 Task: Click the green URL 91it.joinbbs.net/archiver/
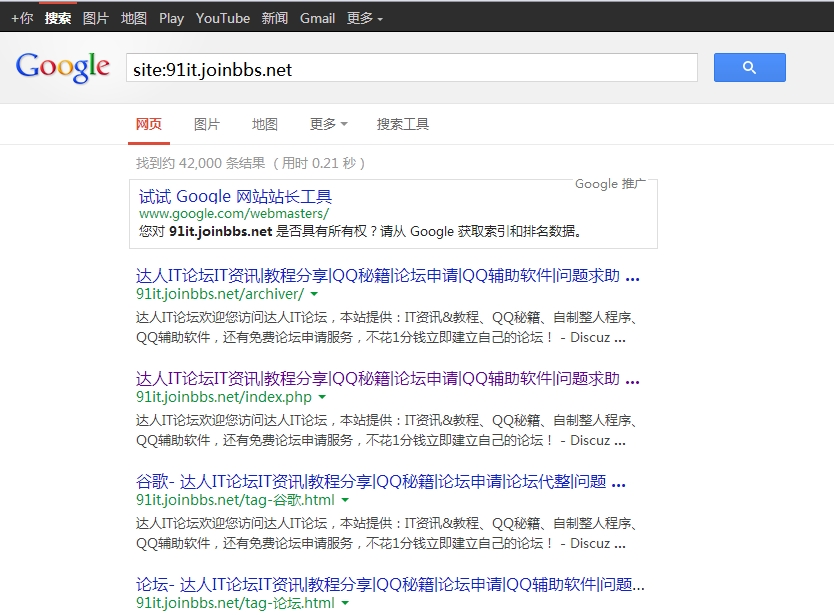point(220,294)
